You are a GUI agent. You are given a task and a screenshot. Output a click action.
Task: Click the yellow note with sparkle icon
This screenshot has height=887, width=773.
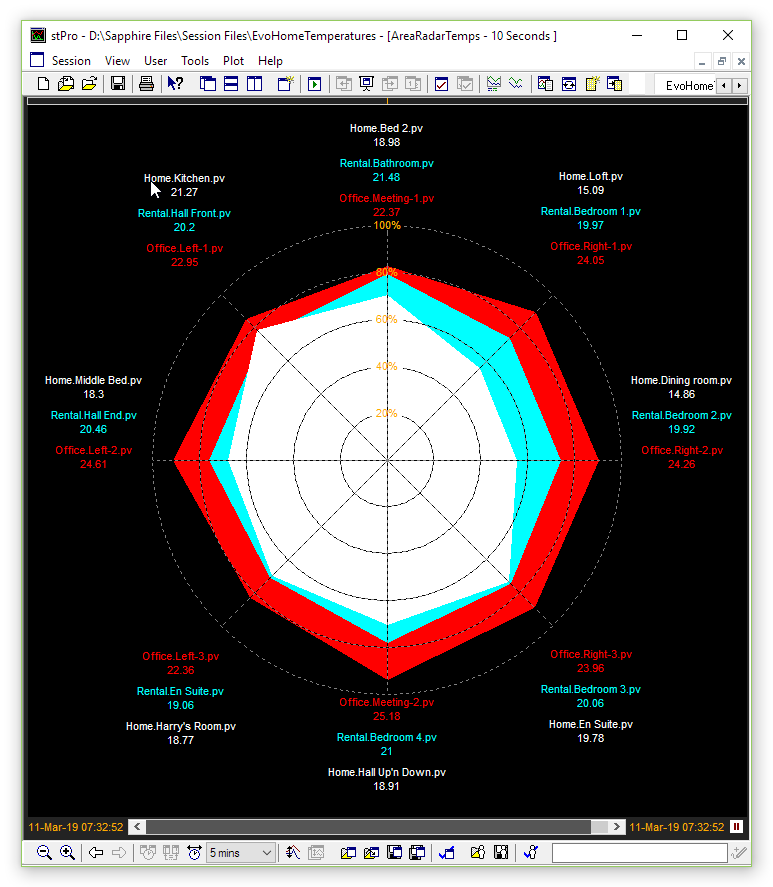click(592, 84)
